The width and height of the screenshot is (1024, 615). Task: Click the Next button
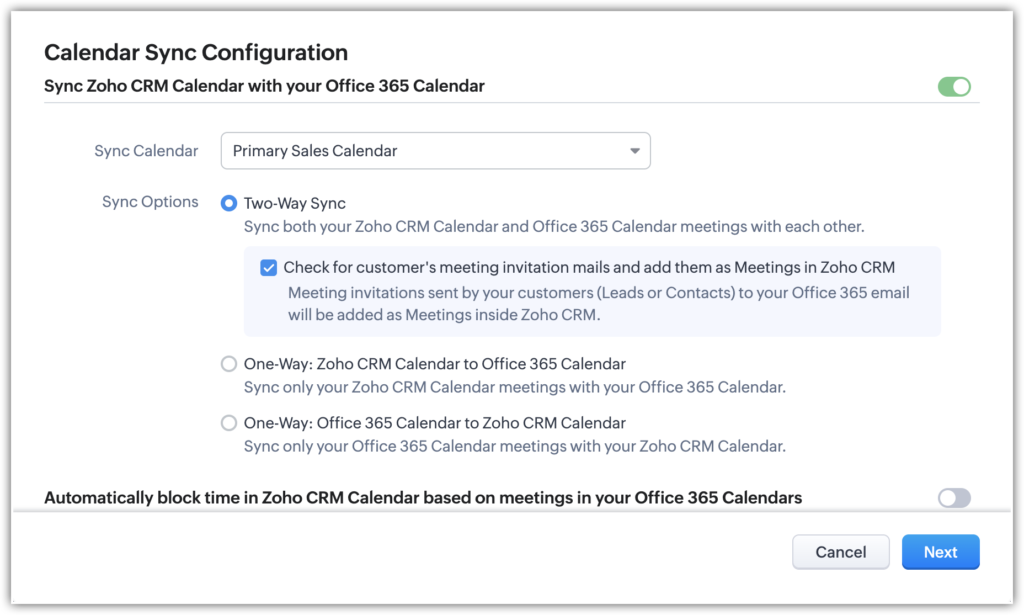[x=940, y=551]
